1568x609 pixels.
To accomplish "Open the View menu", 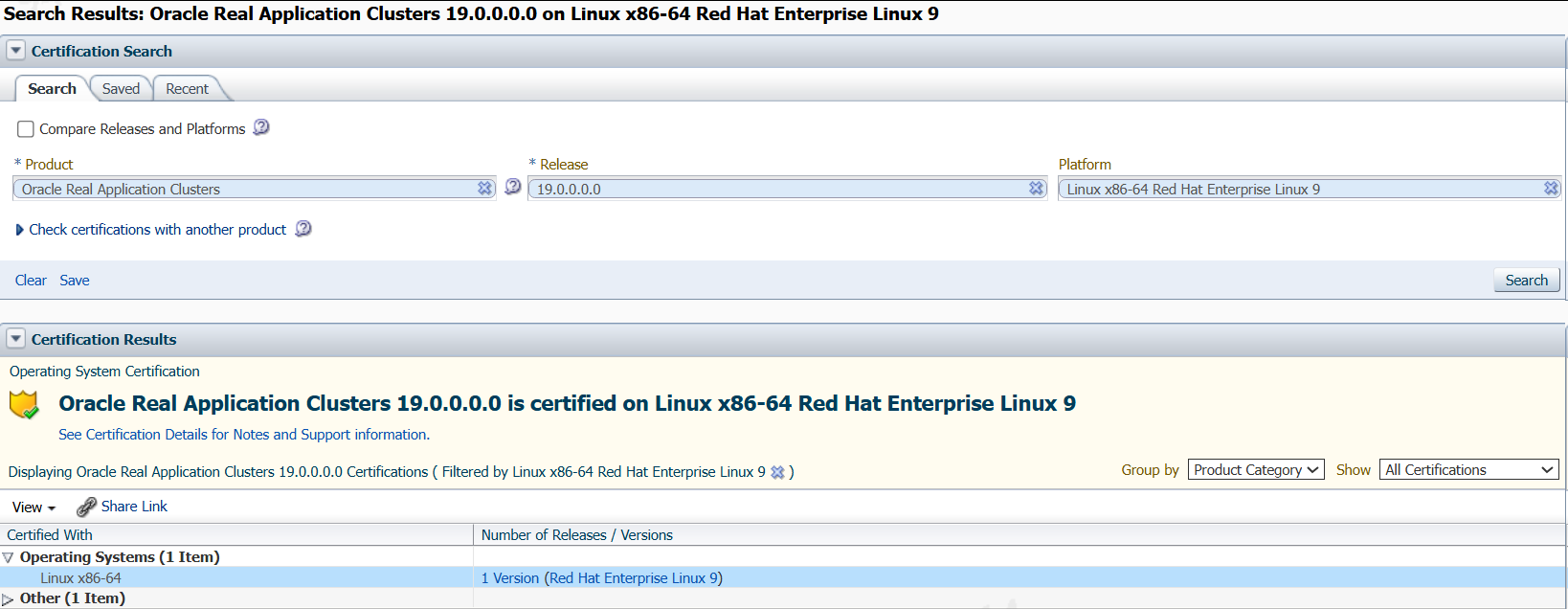I will (x=34, y=507).
